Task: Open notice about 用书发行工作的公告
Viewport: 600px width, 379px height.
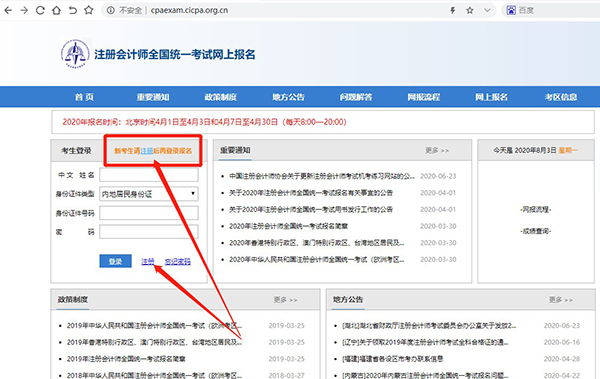Action: (311, 209)
